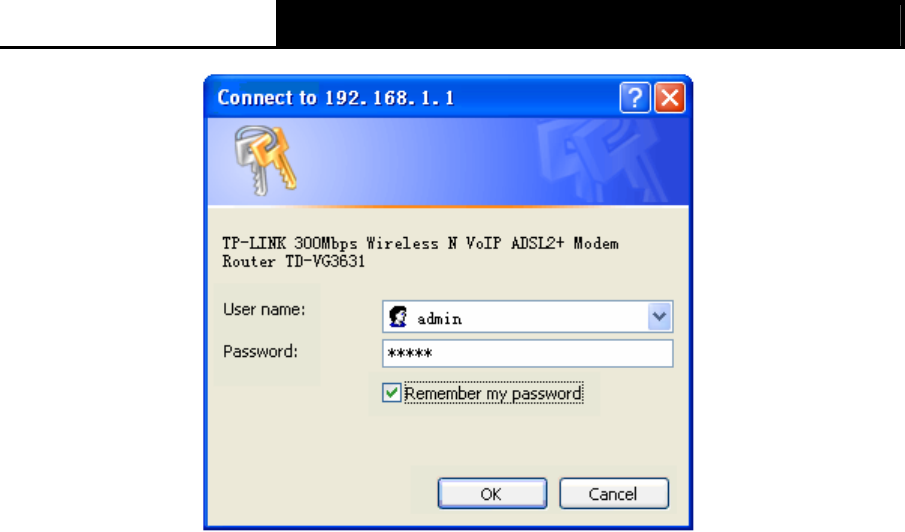Screen dimensions: 905x532
Task: Click the TP-LINK router description text
Action: click(x=420, y=252)
